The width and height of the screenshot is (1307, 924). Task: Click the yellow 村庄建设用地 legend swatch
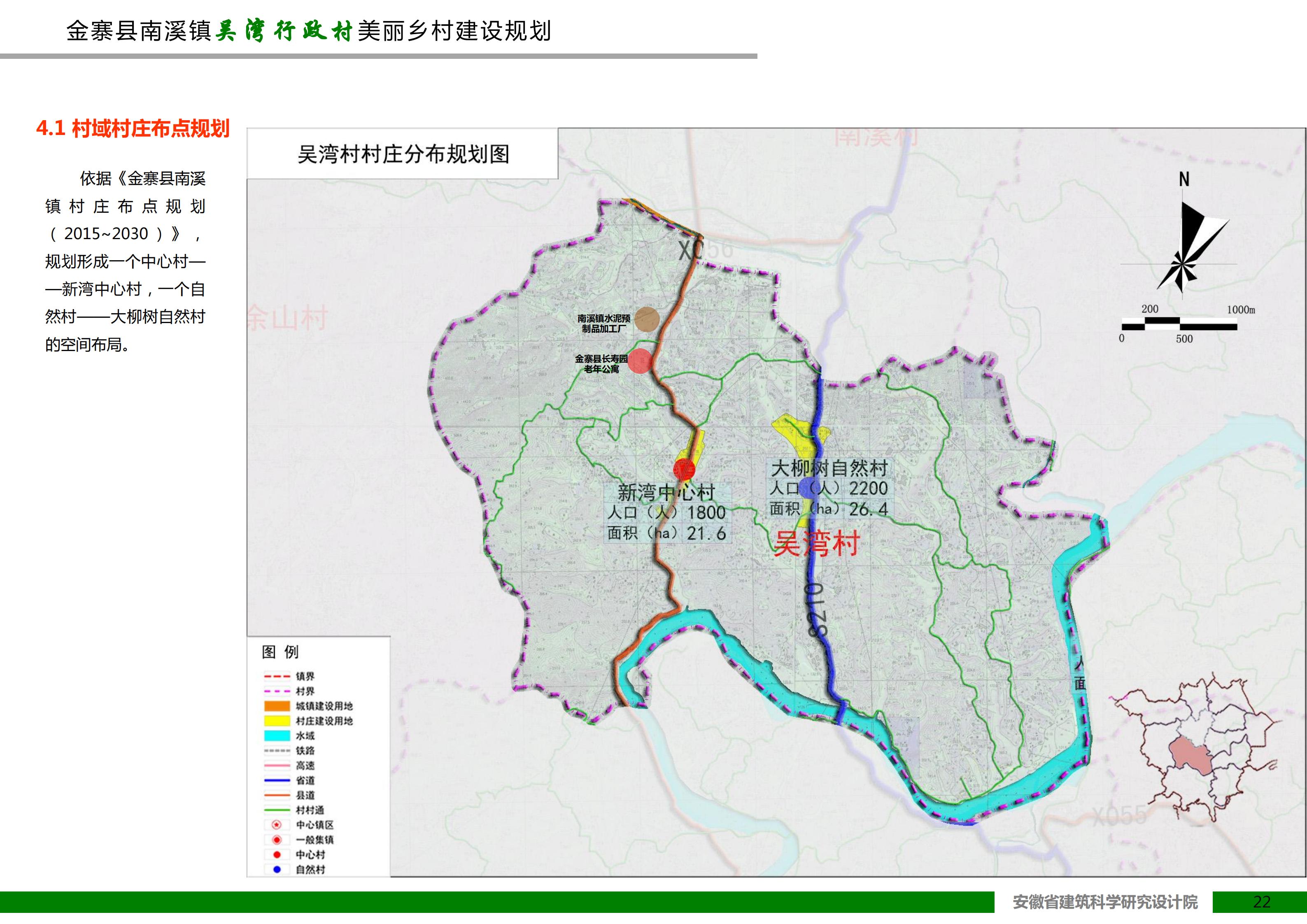pos(277,721)
